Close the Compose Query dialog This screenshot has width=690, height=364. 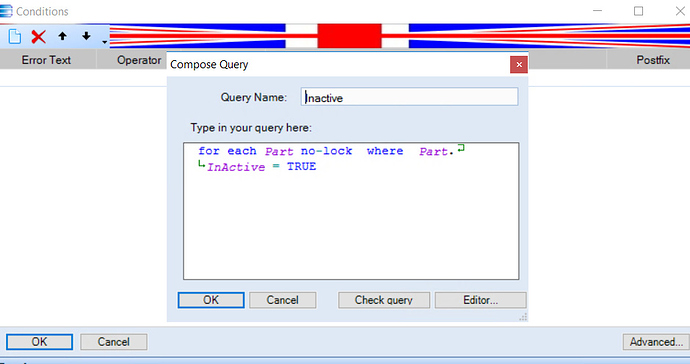[519, 65]
